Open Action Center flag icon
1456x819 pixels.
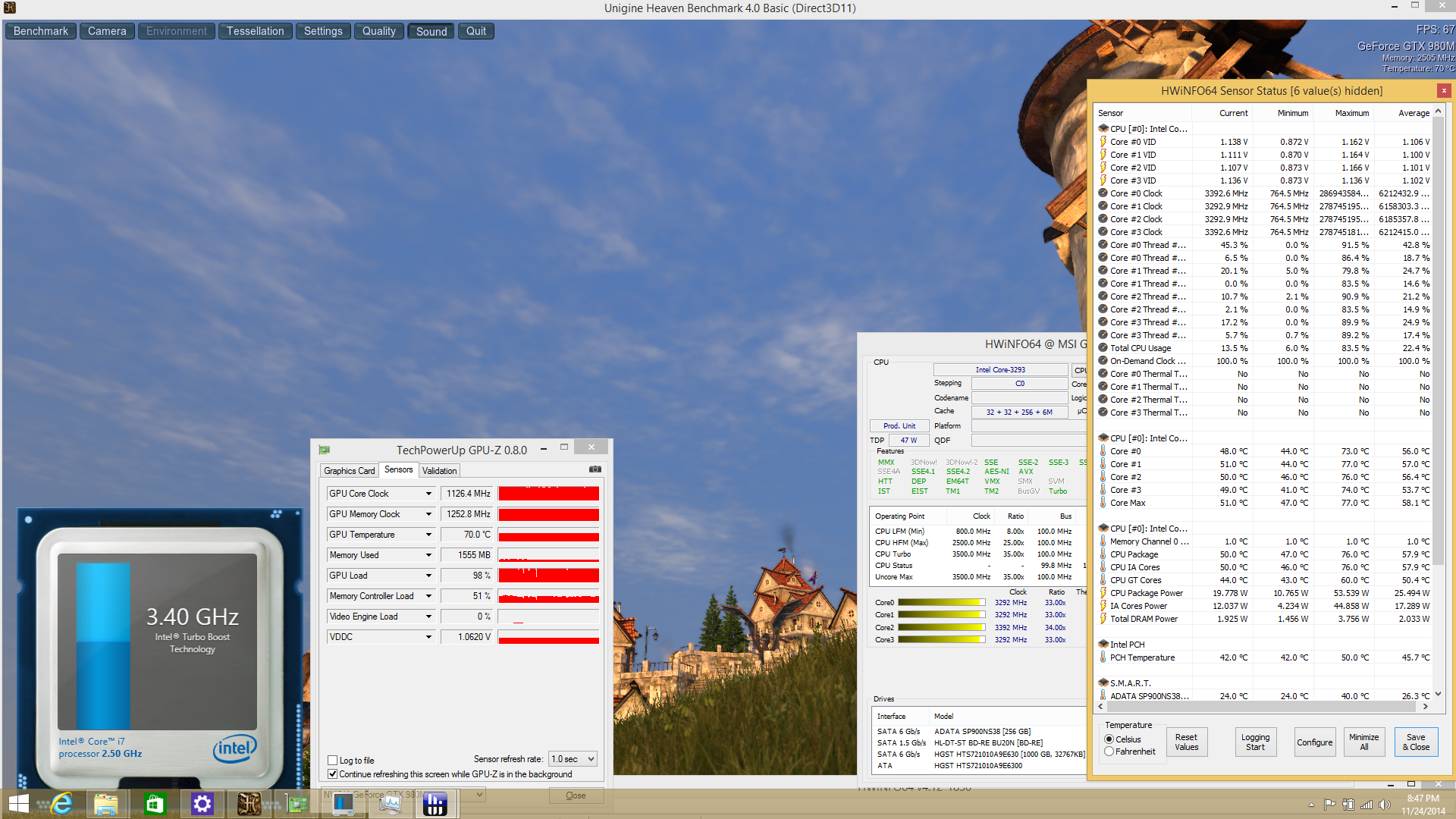[1329, 805]
